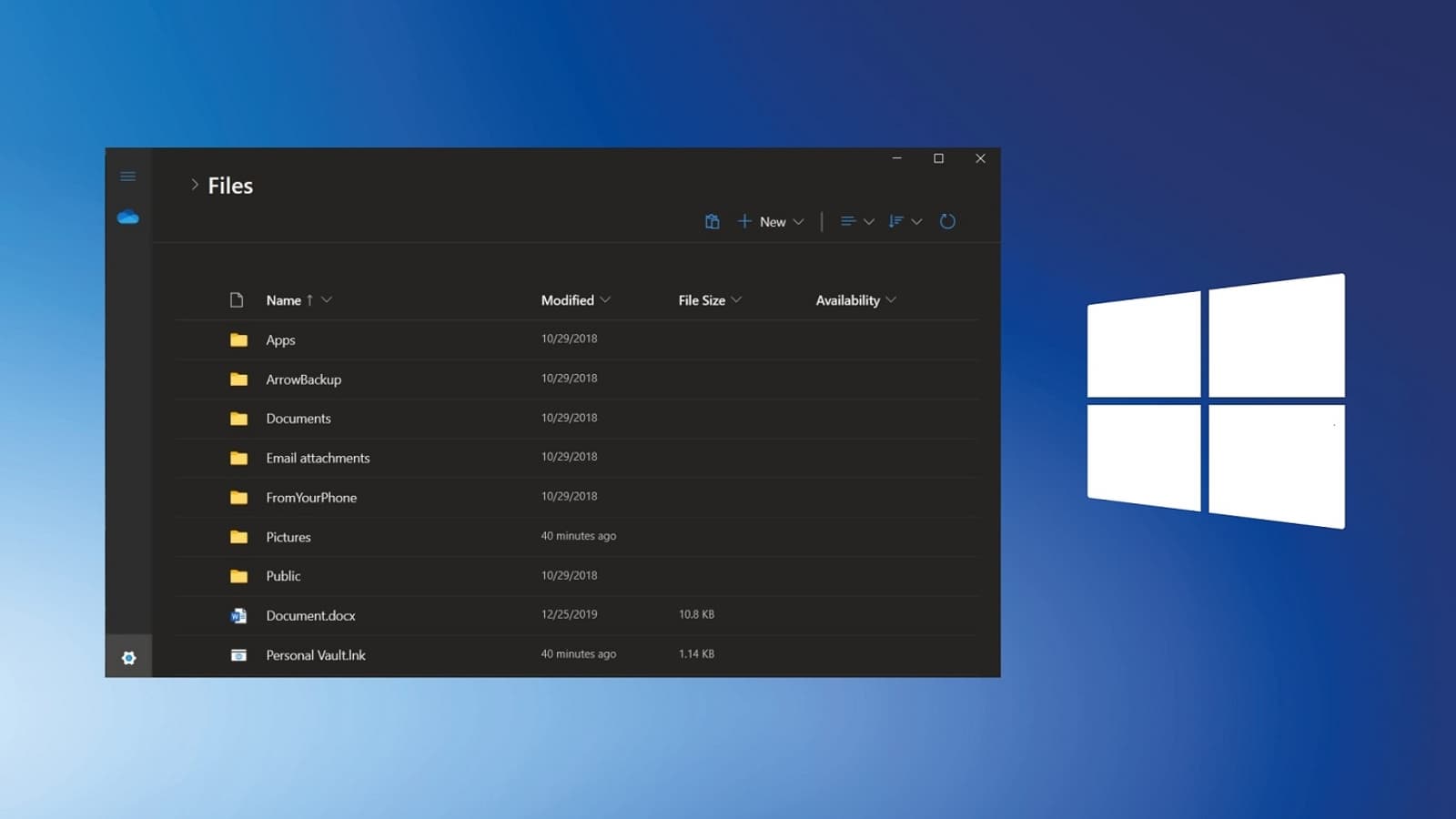Click the Public folder icon
This screenshot has height=819, width=1456.
coord(238,576)
